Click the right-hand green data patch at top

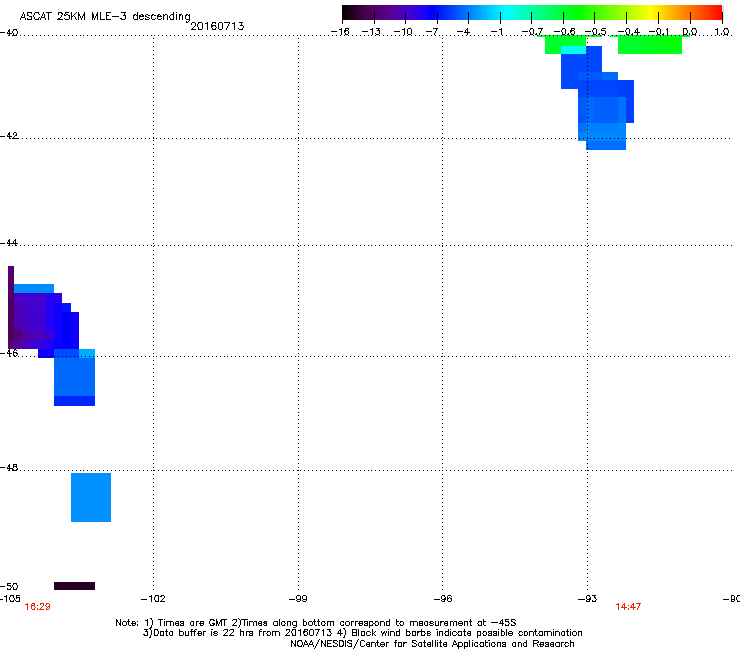(650, 45)
